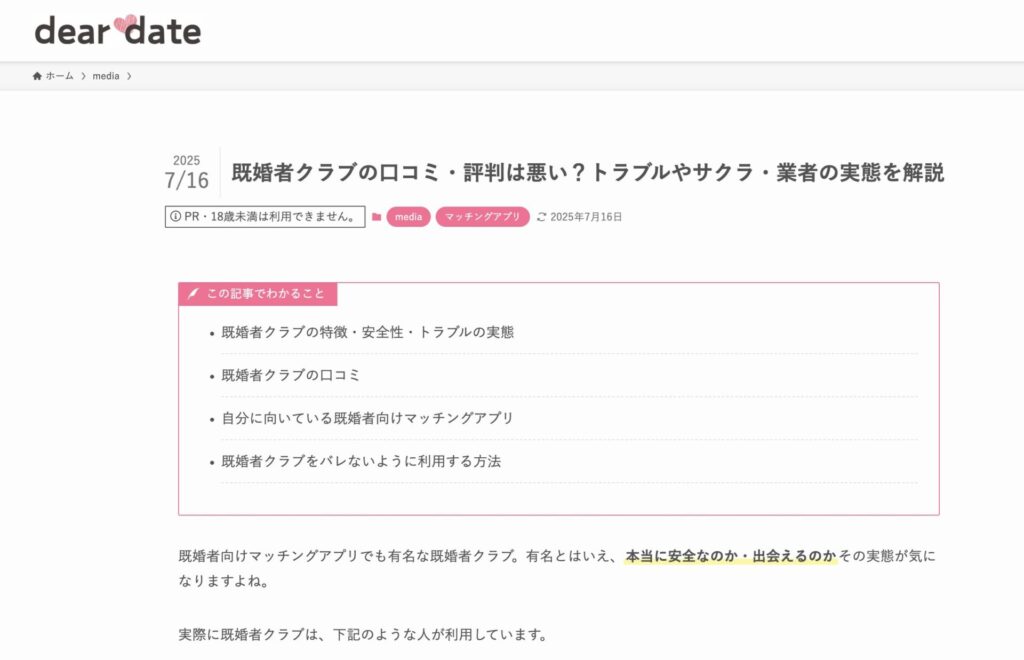Click the feather icon in この記事でわかること
Screen dimensions: 1024x660
tap(194, 294)
